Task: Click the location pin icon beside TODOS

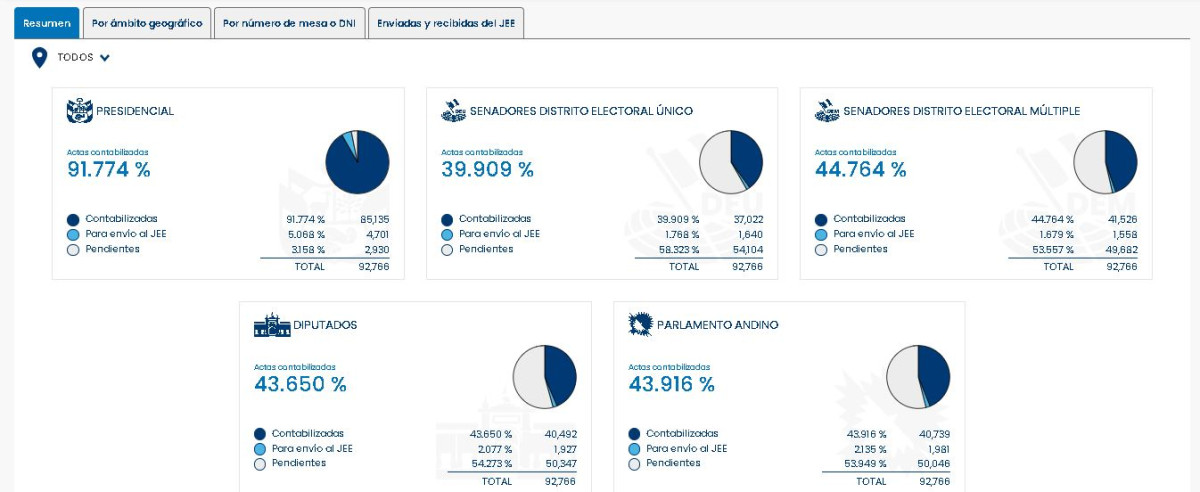Action: 40,58
